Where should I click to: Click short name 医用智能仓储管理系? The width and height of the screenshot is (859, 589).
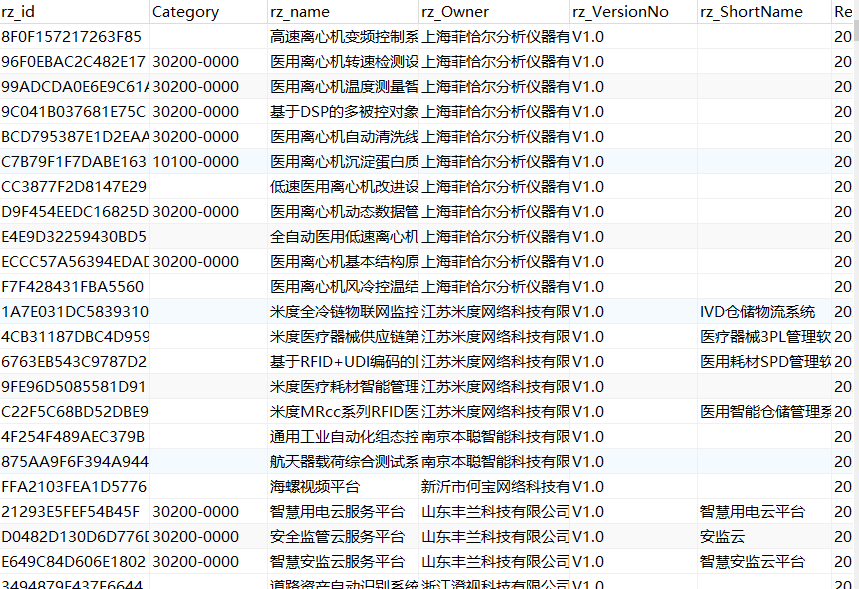coord(764,412)
